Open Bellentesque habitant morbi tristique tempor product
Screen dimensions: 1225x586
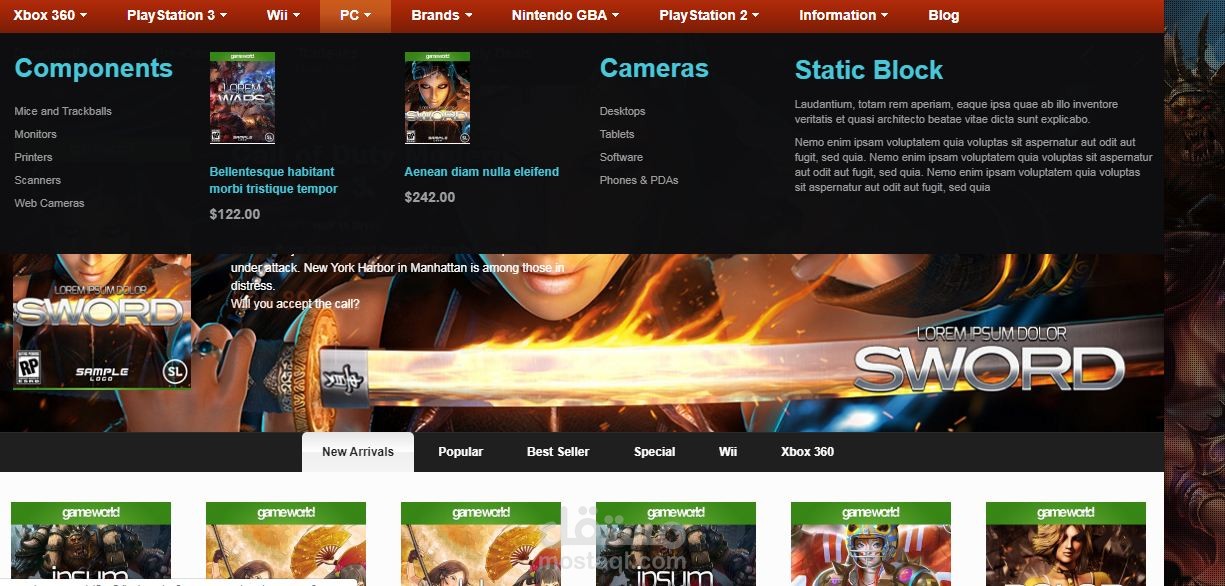click(x=273, y=180)
